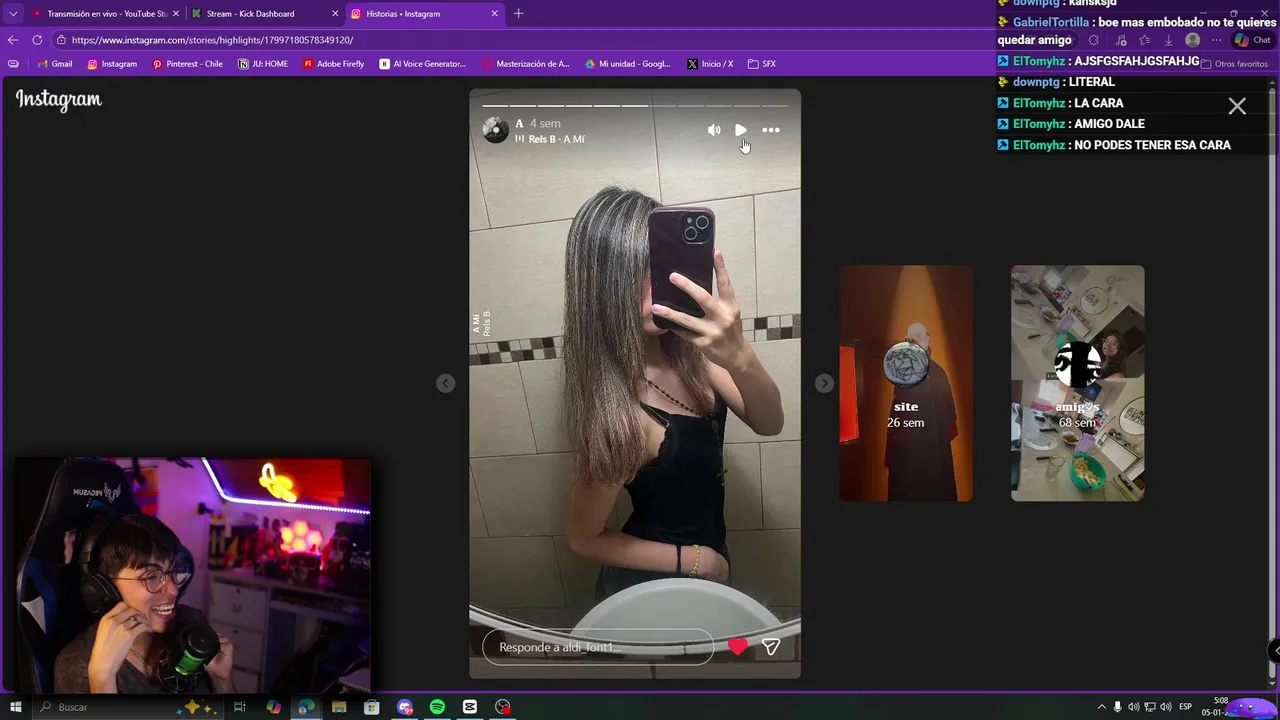The height and width of the screenshot is (720, 1280).
Task: Click the edge sidebar expand arrow at right
Action: (x=1275, y=650)
